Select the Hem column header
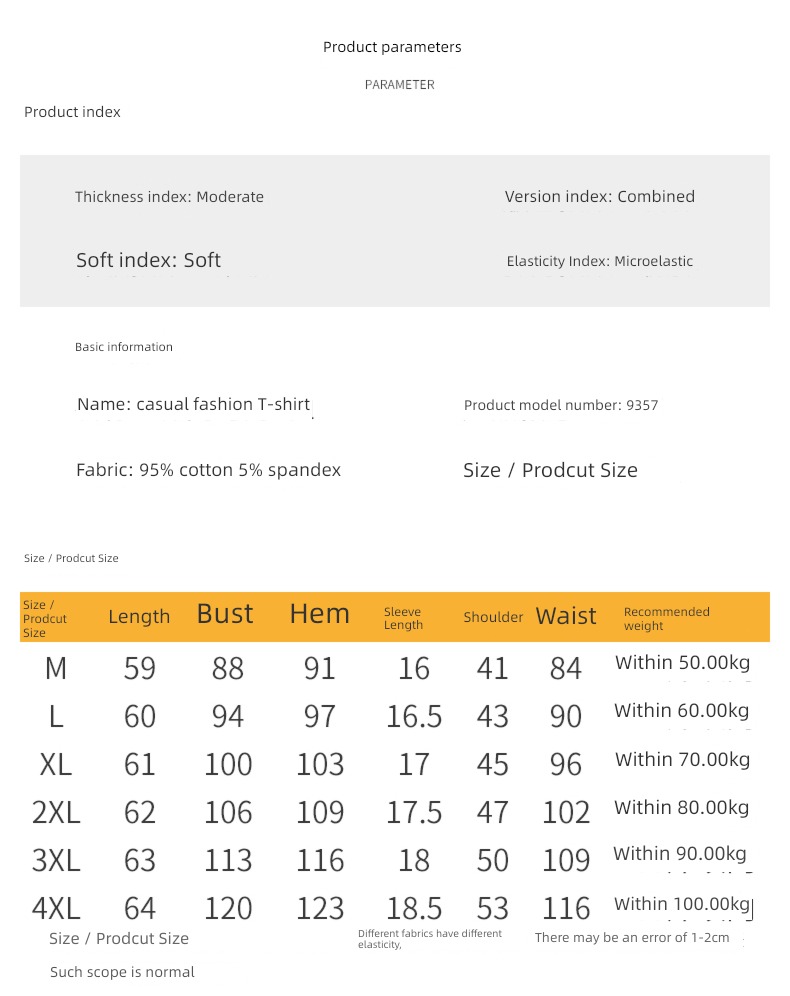The image size is (790, 996). click(x=319, y=614)
